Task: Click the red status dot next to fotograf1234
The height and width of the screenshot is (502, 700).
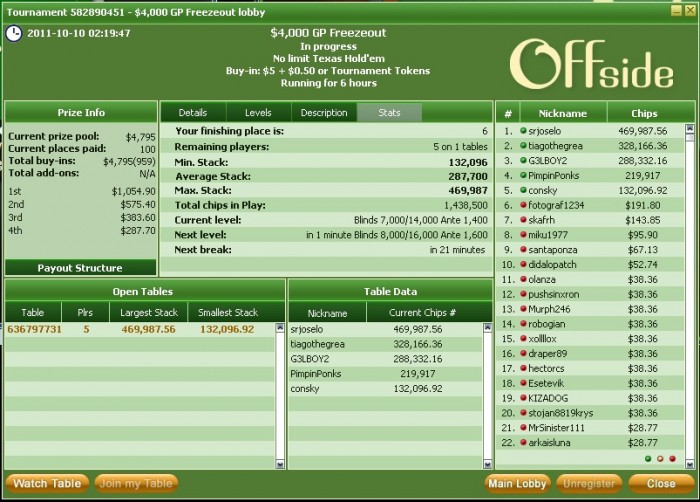Action: coord(523,205)
